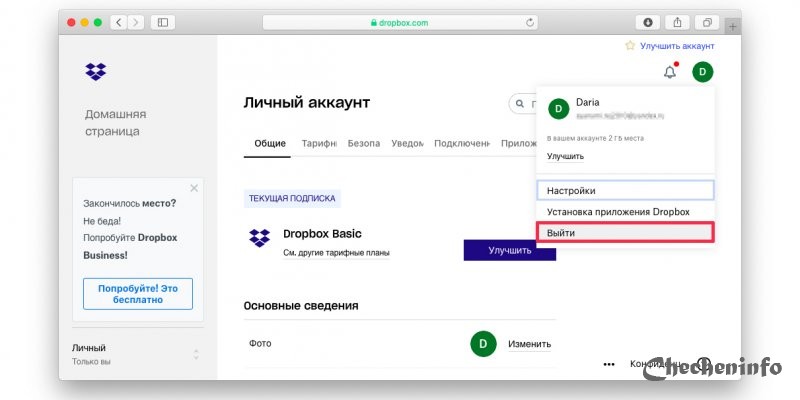Toggle the Safari sidebar button
The width and height of the screenshot is (800, 400).
pos(163,22)
